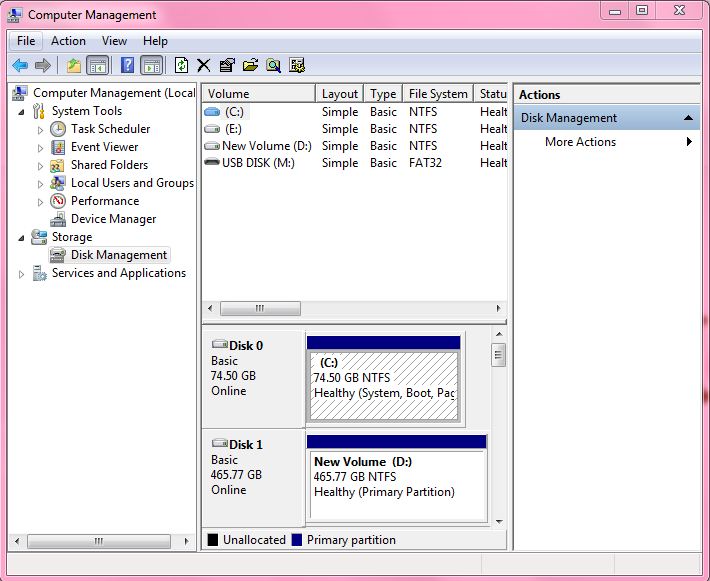Click the Open folder toolbar icon

(250, 65)
